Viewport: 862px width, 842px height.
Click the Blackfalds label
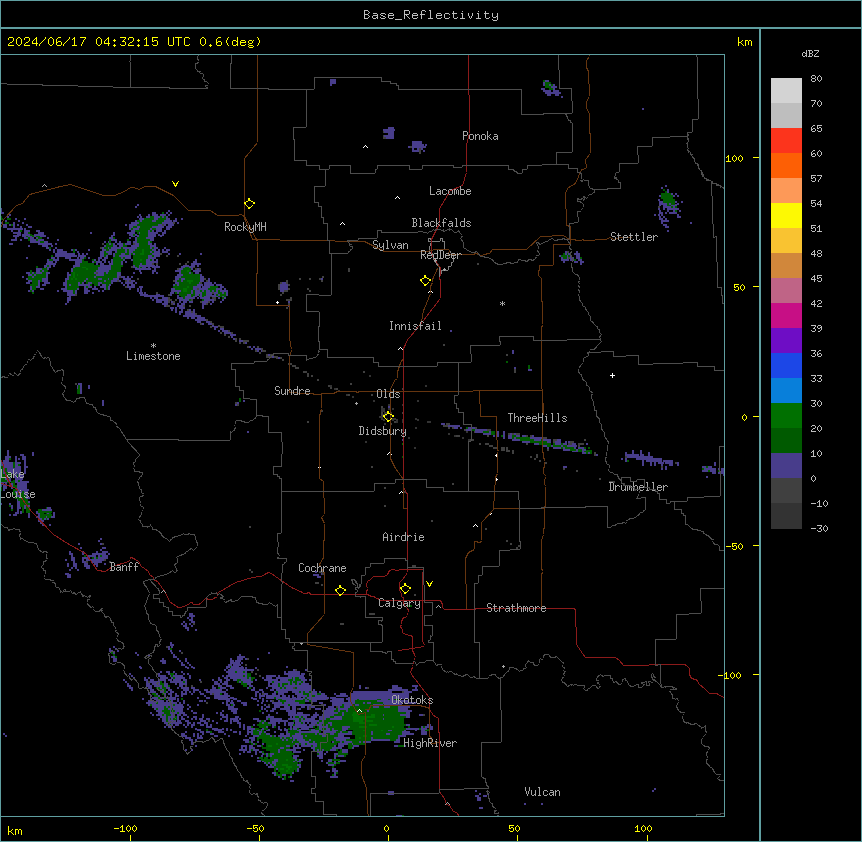point(441,223)
